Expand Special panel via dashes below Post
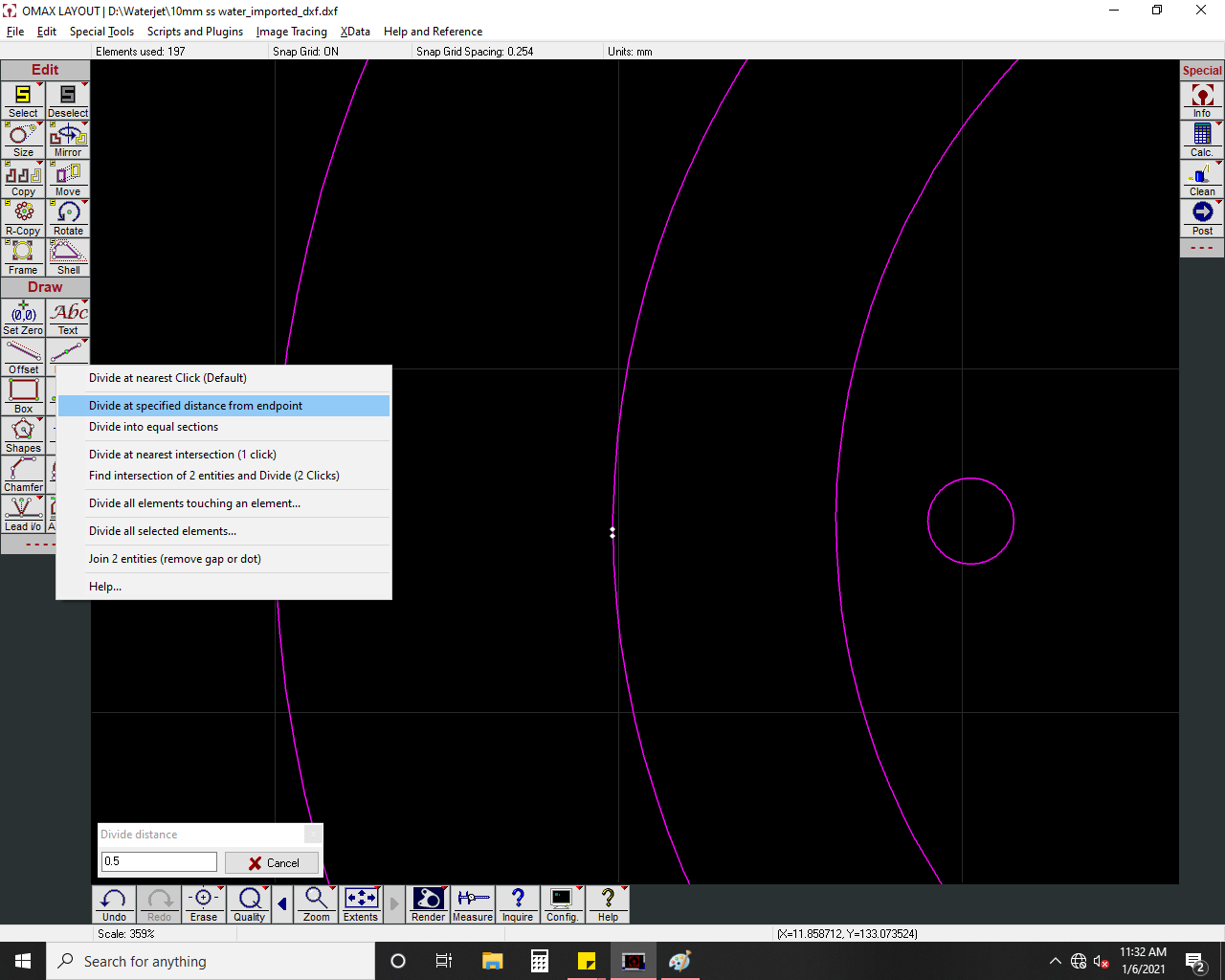 [1202, 248]
